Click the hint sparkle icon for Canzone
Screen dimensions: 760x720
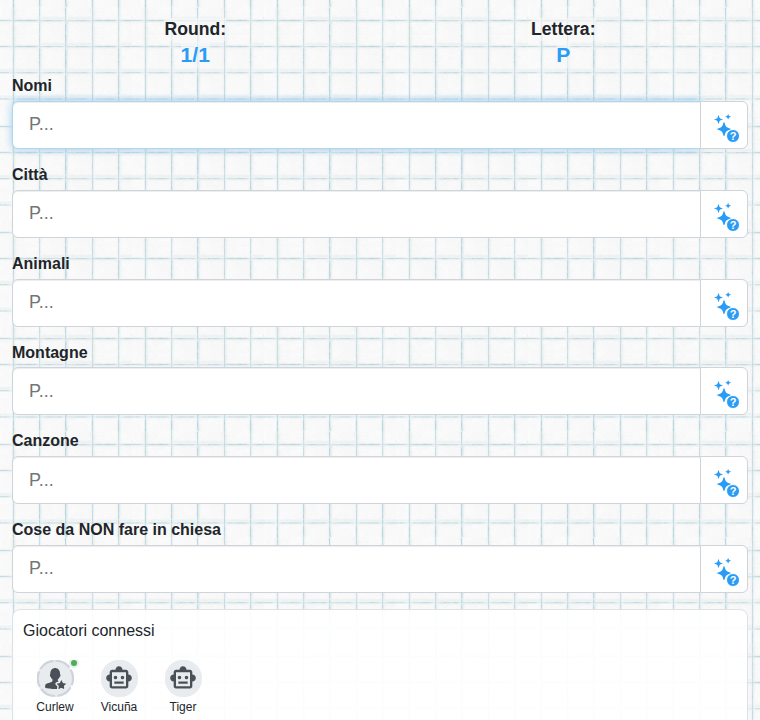[x=724, y=480]
